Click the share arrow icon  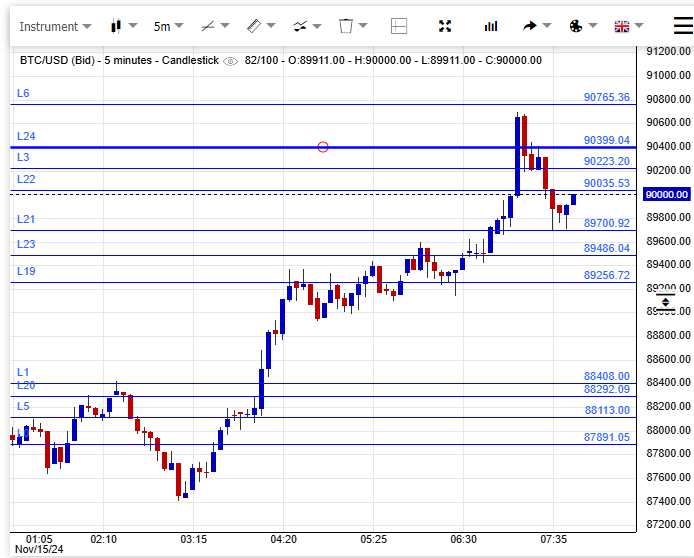click(x=529, y=26)
